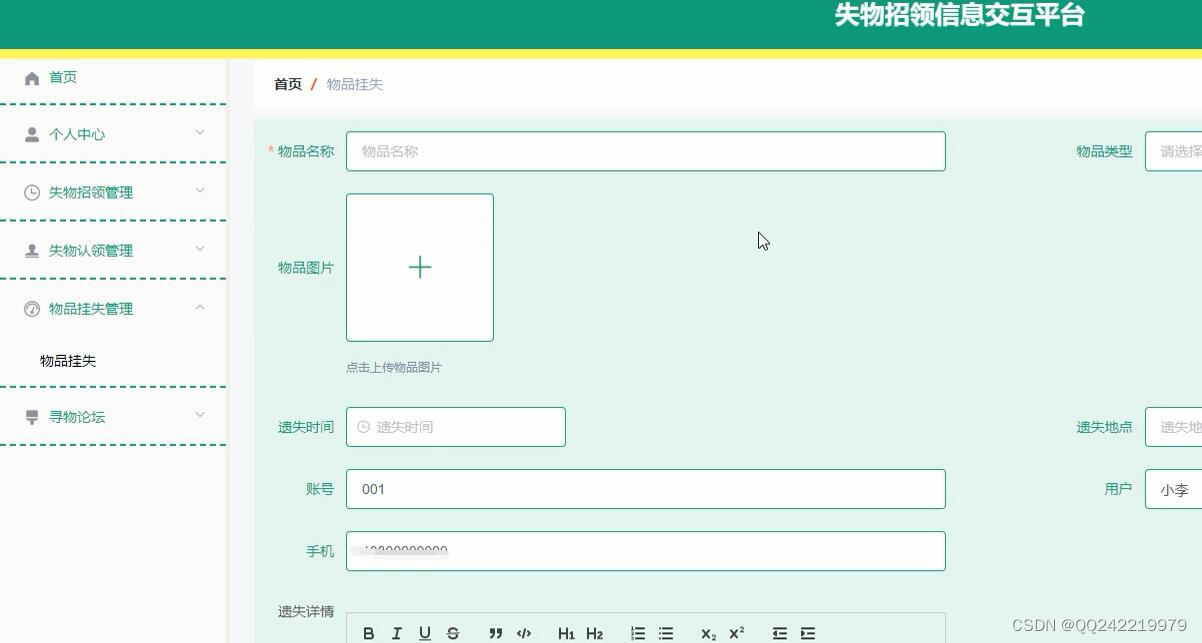Click the person icon beside 个人中心

click(x=32, y=134)
